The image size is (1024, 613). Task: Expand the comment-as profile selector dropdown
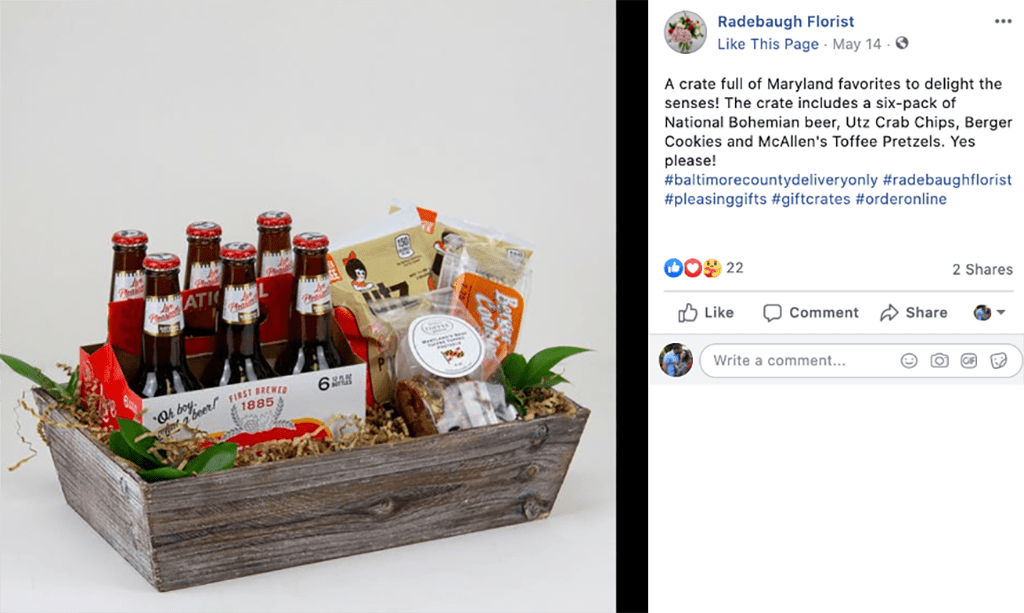[989, 313]
